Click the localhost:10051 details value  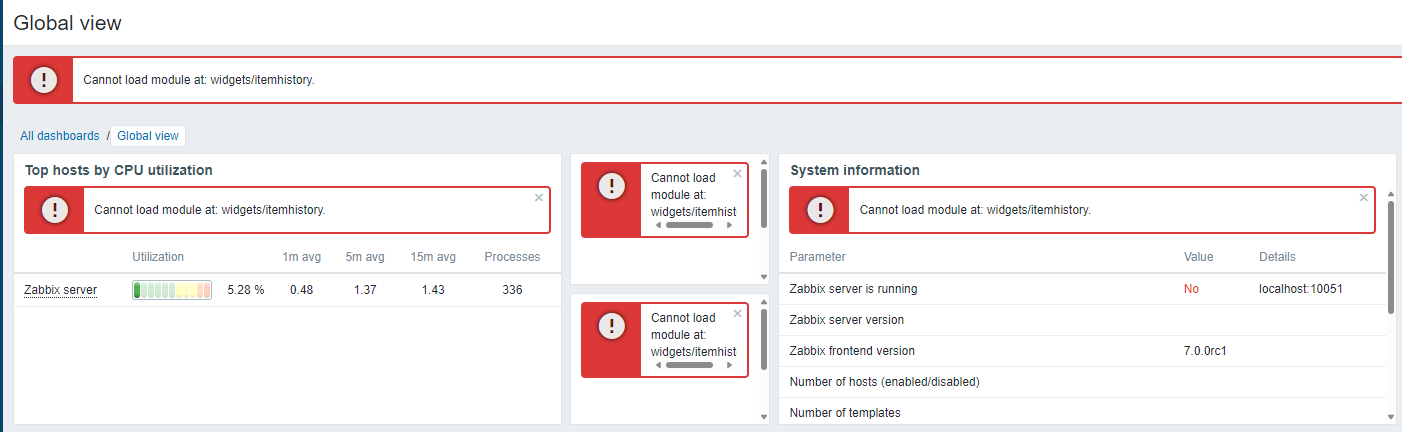click(x=1300, y=289)
